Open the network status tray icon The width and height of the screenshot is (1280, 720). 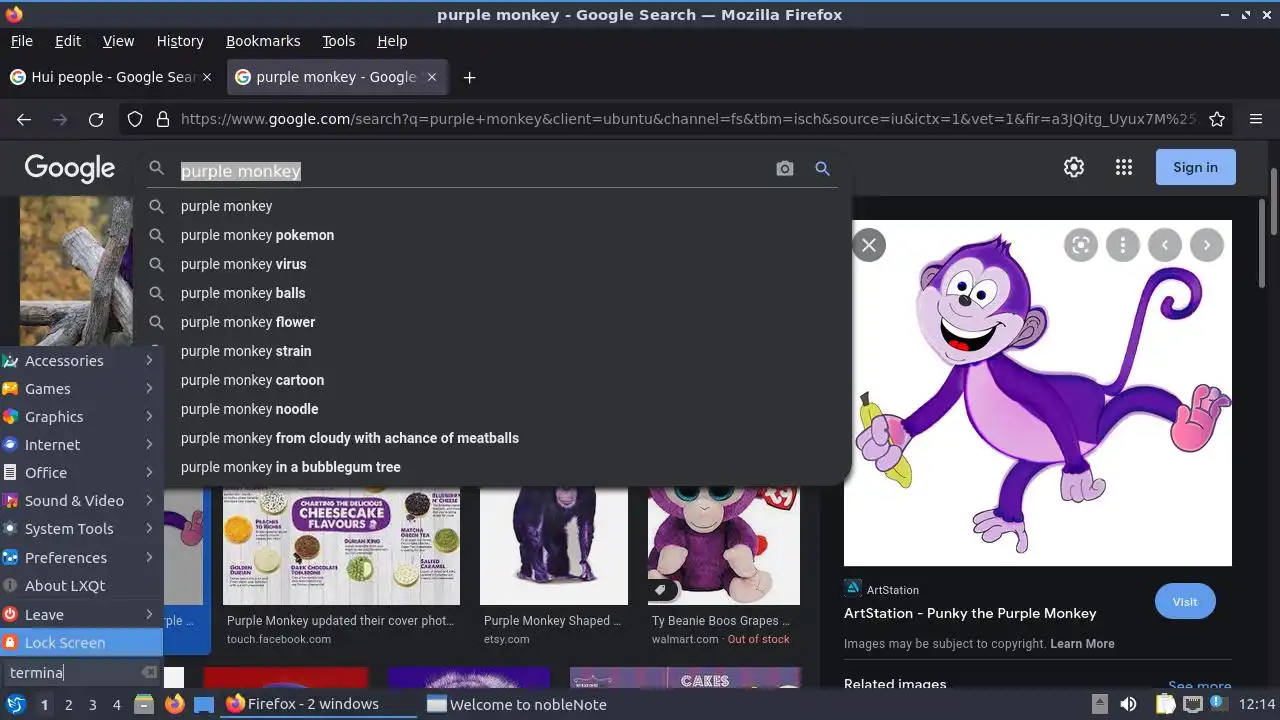[1192, 704]
